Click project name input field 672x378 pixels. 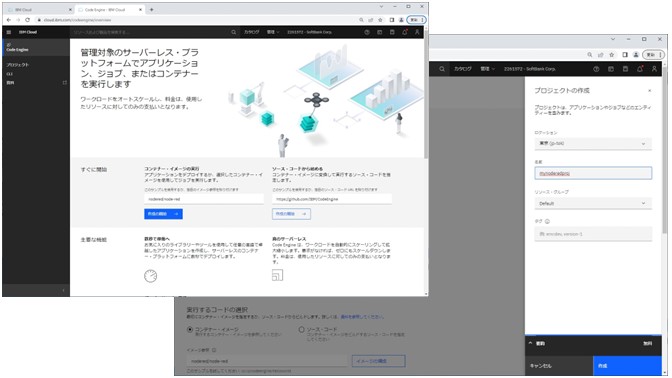tap(593, 173)
